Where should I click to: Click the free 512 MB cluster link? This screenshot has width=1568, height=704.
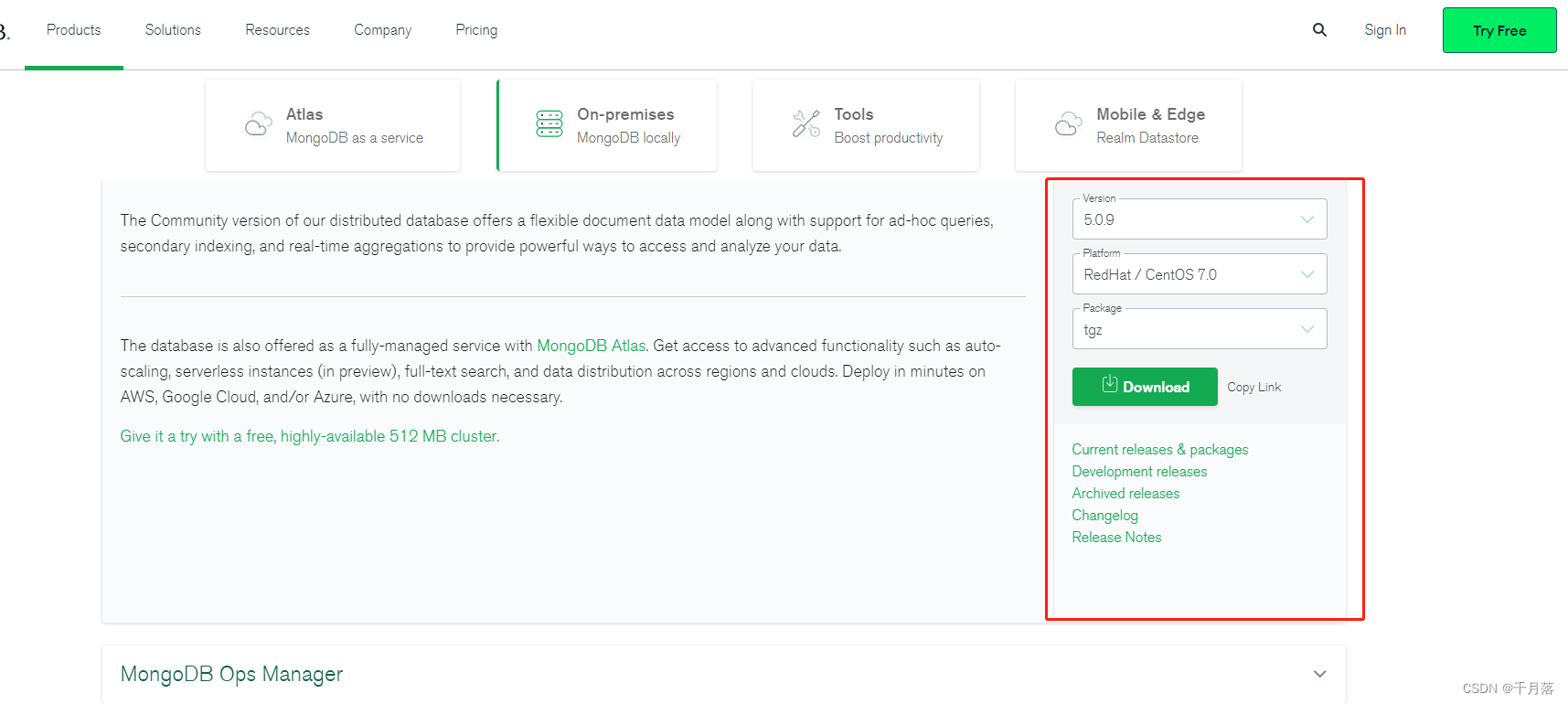(x=310, y=436)
